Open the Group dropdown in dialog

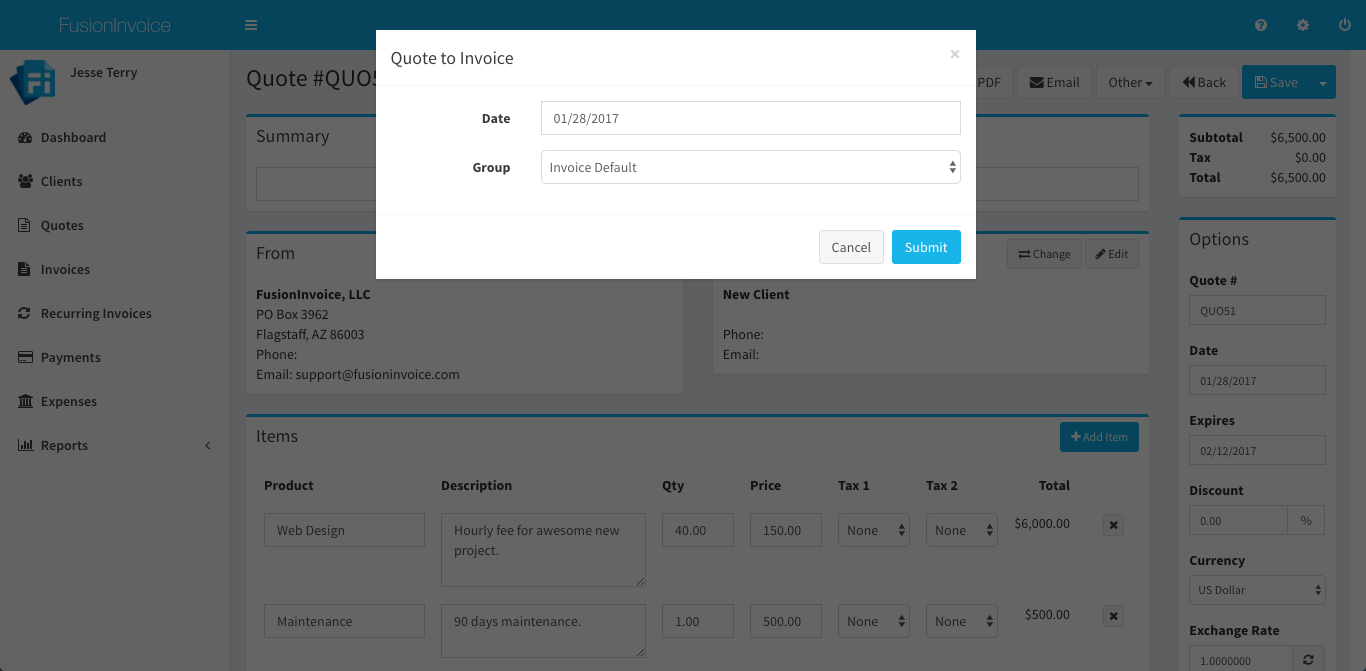[750, 167]
